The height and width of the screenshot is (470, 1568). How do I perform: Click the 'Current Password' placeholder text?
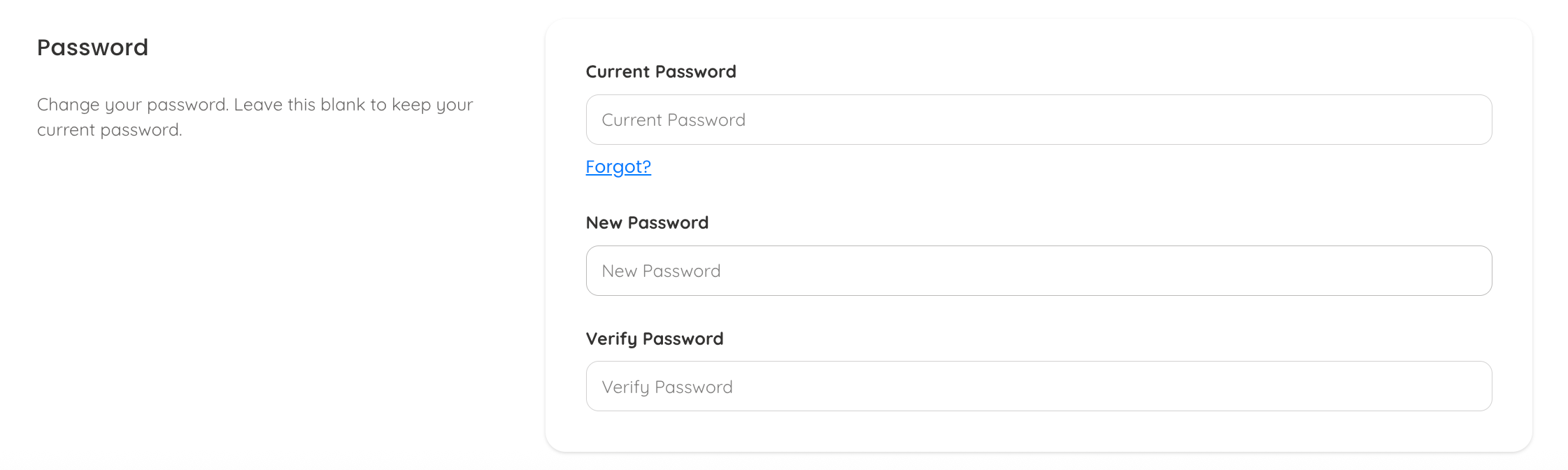pyautogui.click(x=673, y=120)
